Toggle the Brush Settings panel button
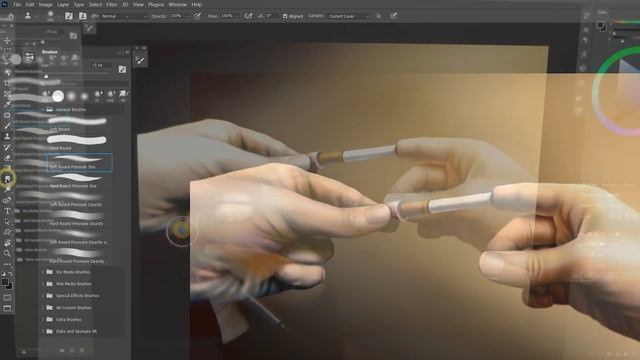 pyautogui.click(x=69, y=16)
